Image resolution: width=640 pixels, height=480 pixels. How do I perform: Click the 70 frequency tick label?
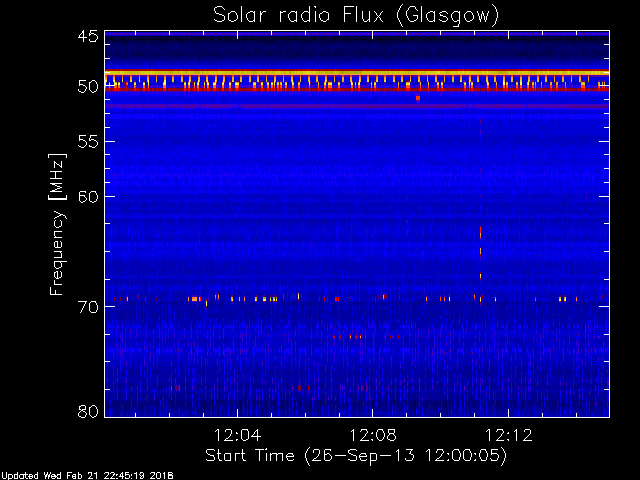[88, 307]
